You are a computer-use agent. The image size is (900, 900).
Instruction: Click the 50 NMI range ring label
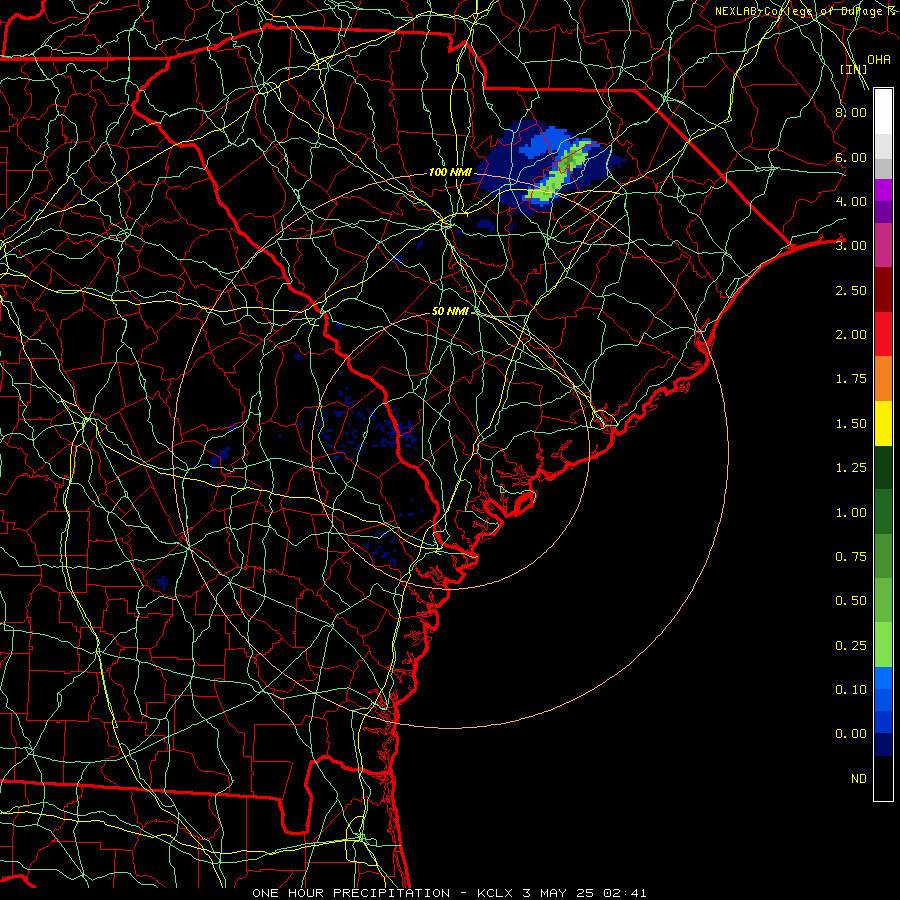pos(450,311)
